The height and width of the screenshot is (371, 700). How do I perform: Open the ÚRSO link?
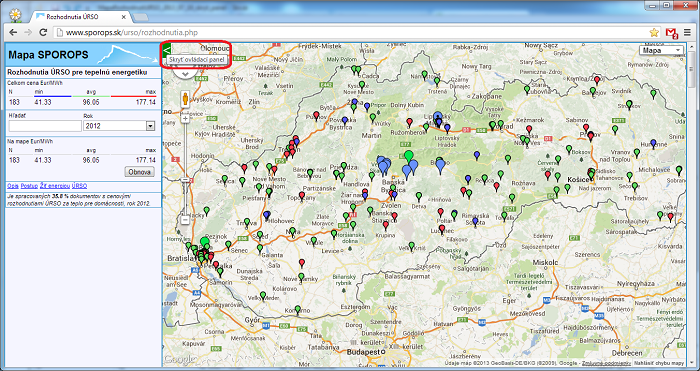pyautogui.click(x=79, y=186)
